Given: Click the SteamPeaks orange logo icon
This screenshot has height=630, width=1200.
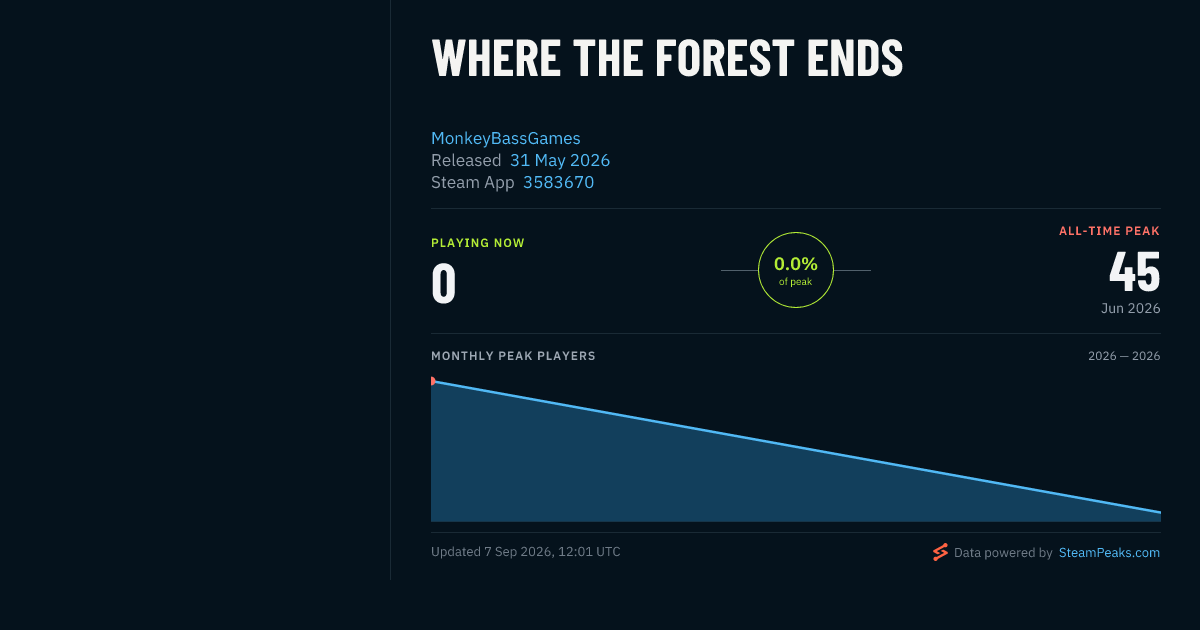Looking at the screenshot, I should [940, 552].
